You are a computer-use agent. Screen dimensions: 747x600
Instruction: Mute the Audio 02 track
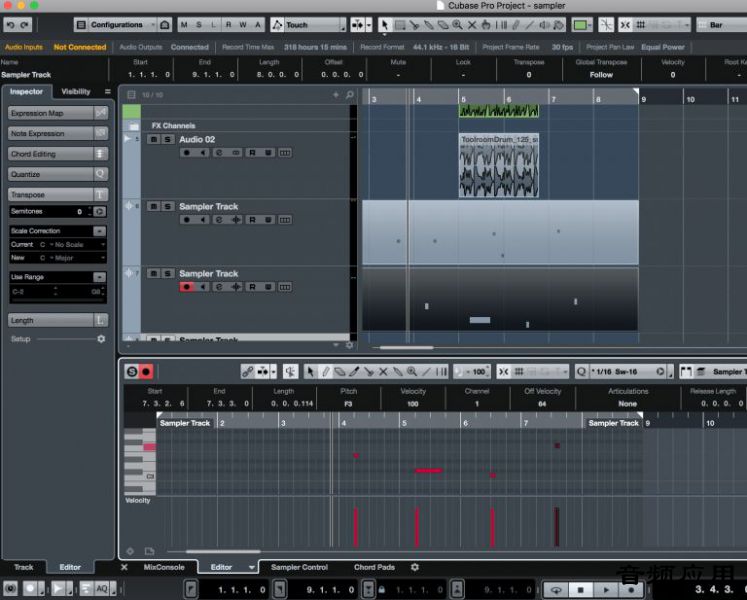(x=153, y=140)
